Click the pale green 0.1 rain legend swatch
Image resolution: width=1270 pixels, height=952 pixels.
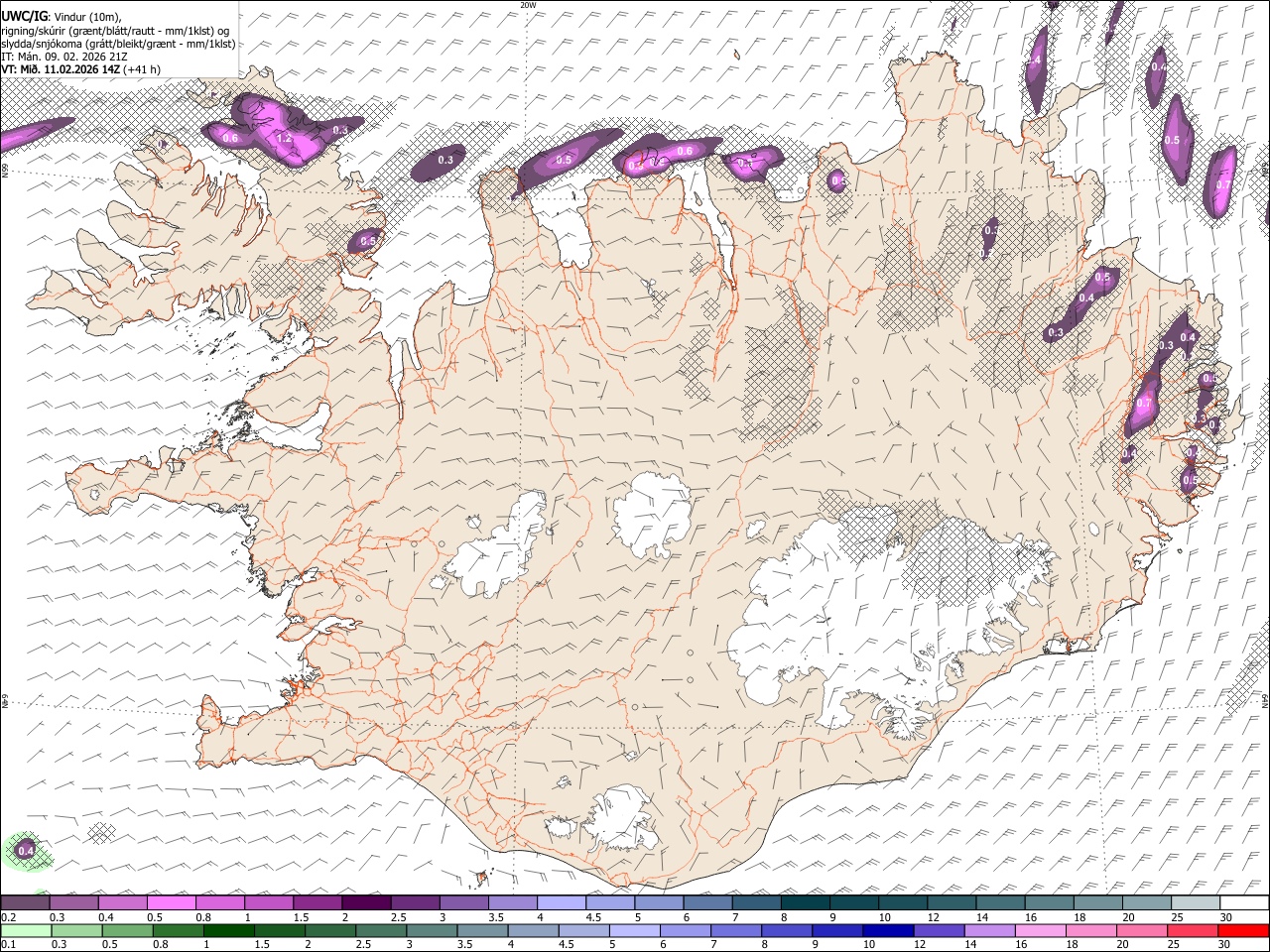tap(25, 930)
